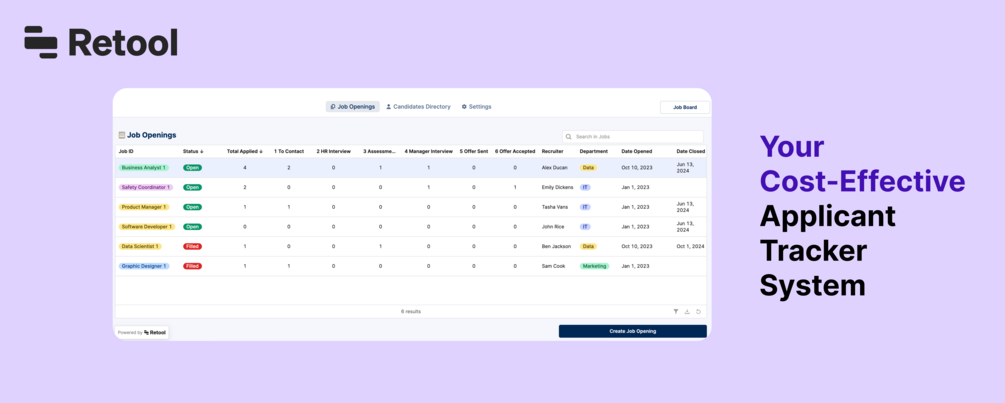Click the 2 HR Interview column header

[333, 152]
